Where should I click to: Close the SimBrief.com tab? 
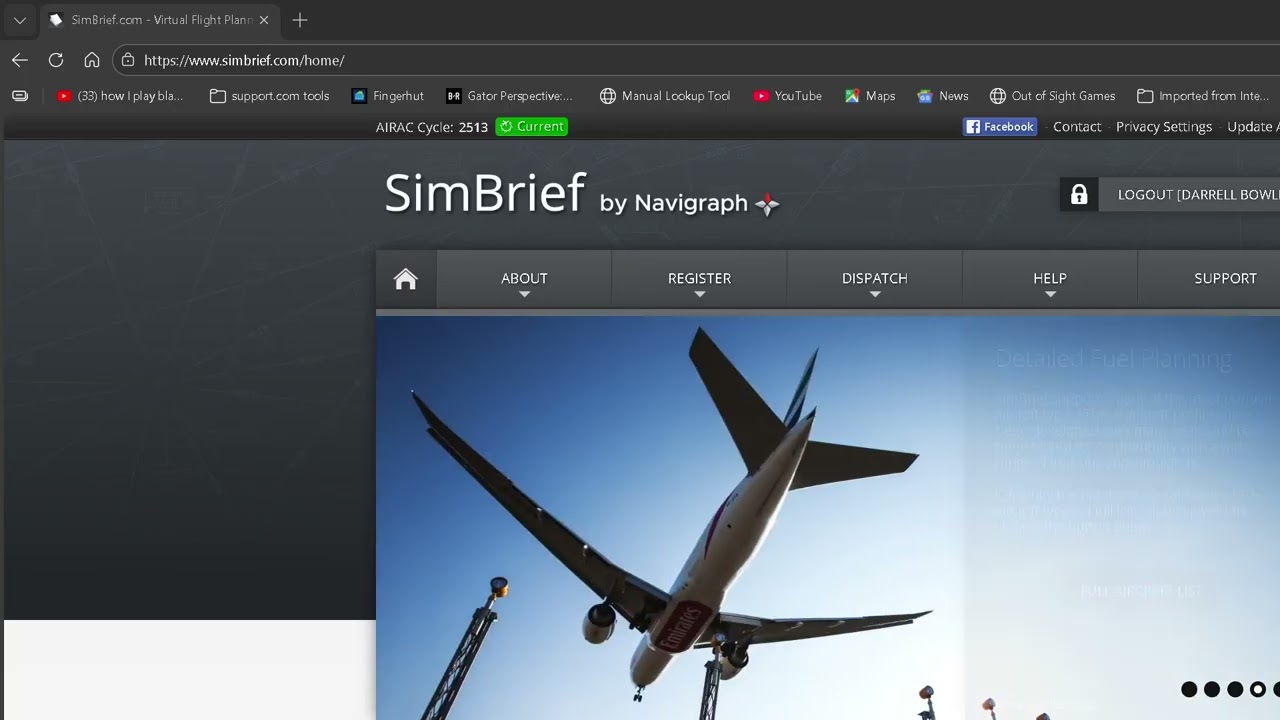click(x=264, y=20)
